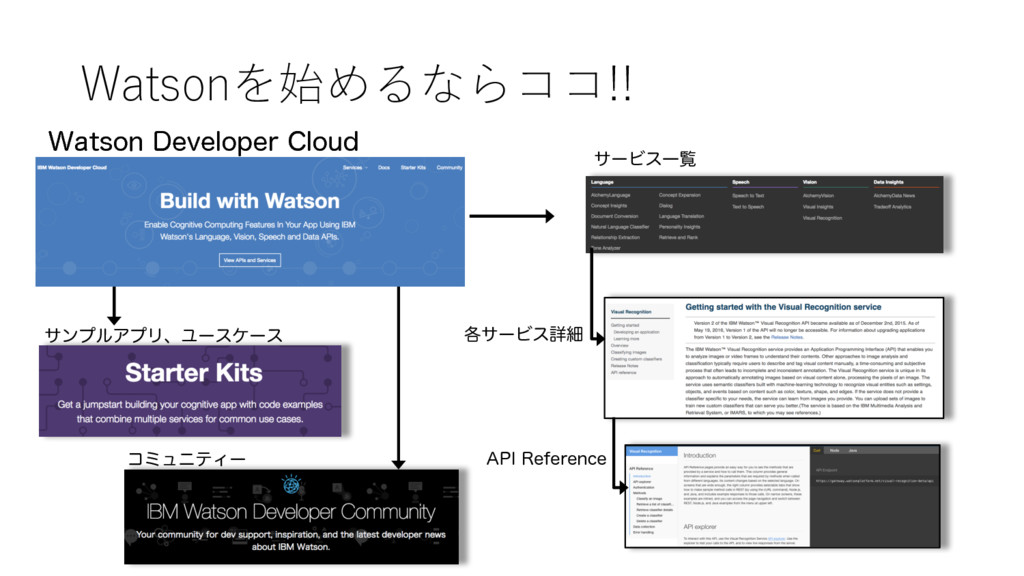This screenshot has height=576, width=1024.
Task: Open Relationship Extraction service
Action: 615,237
